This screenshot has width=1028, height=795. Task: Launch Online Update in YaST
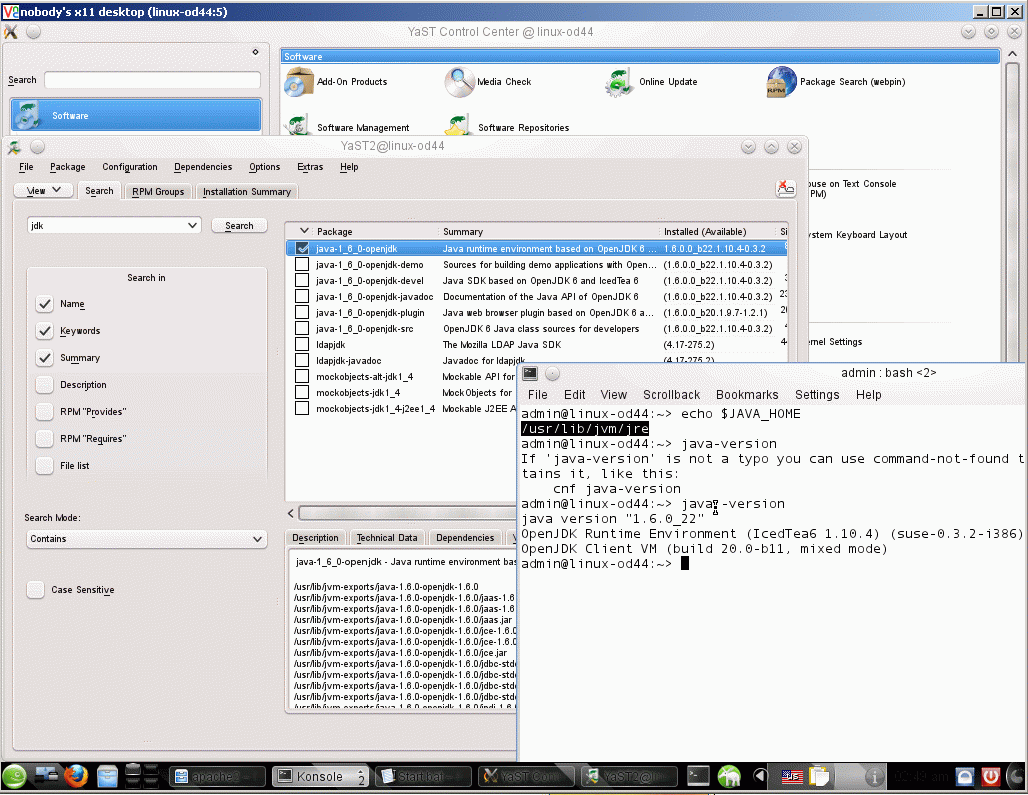pos(651,82)
